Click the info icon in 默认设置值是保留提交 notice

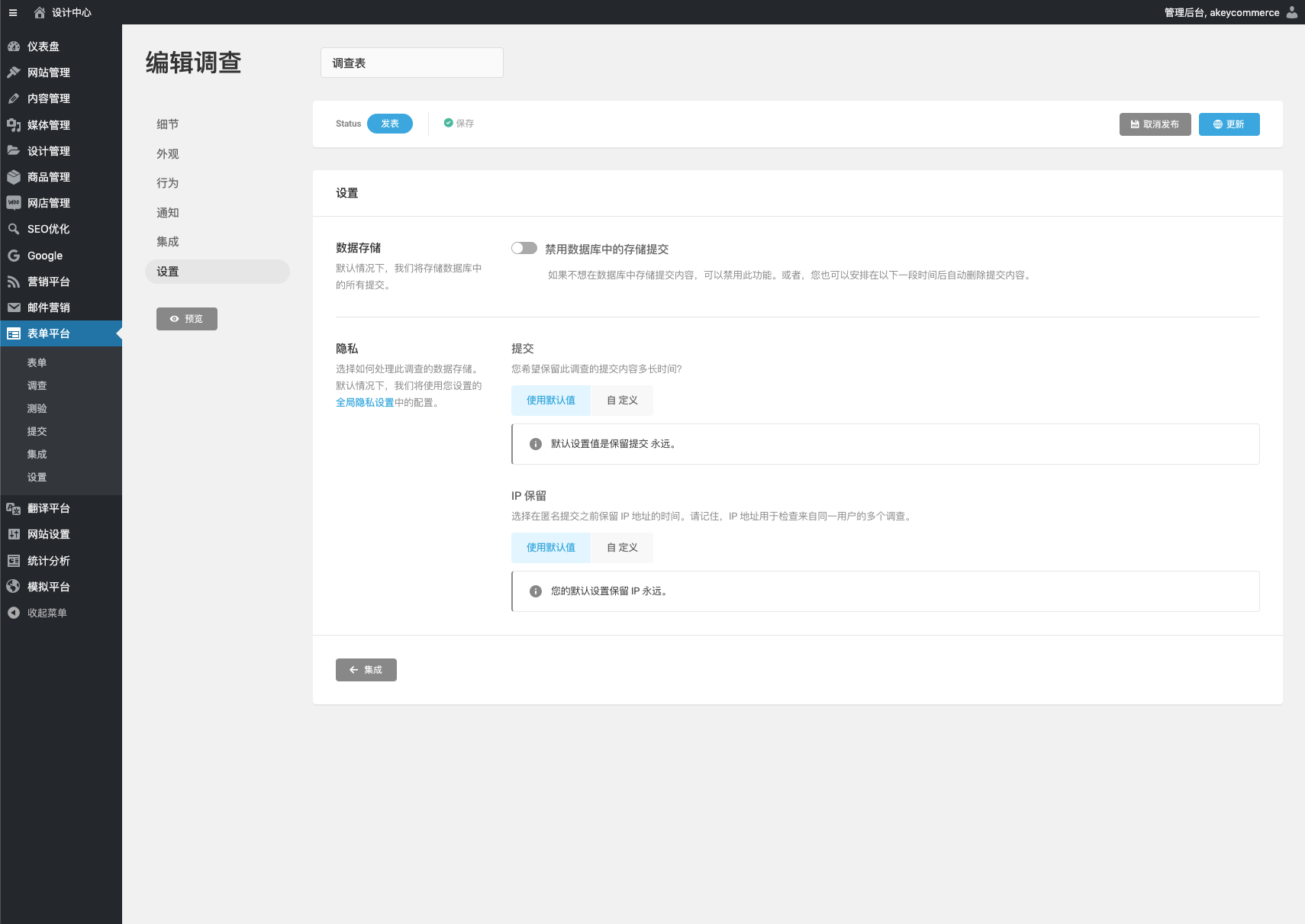536,444
